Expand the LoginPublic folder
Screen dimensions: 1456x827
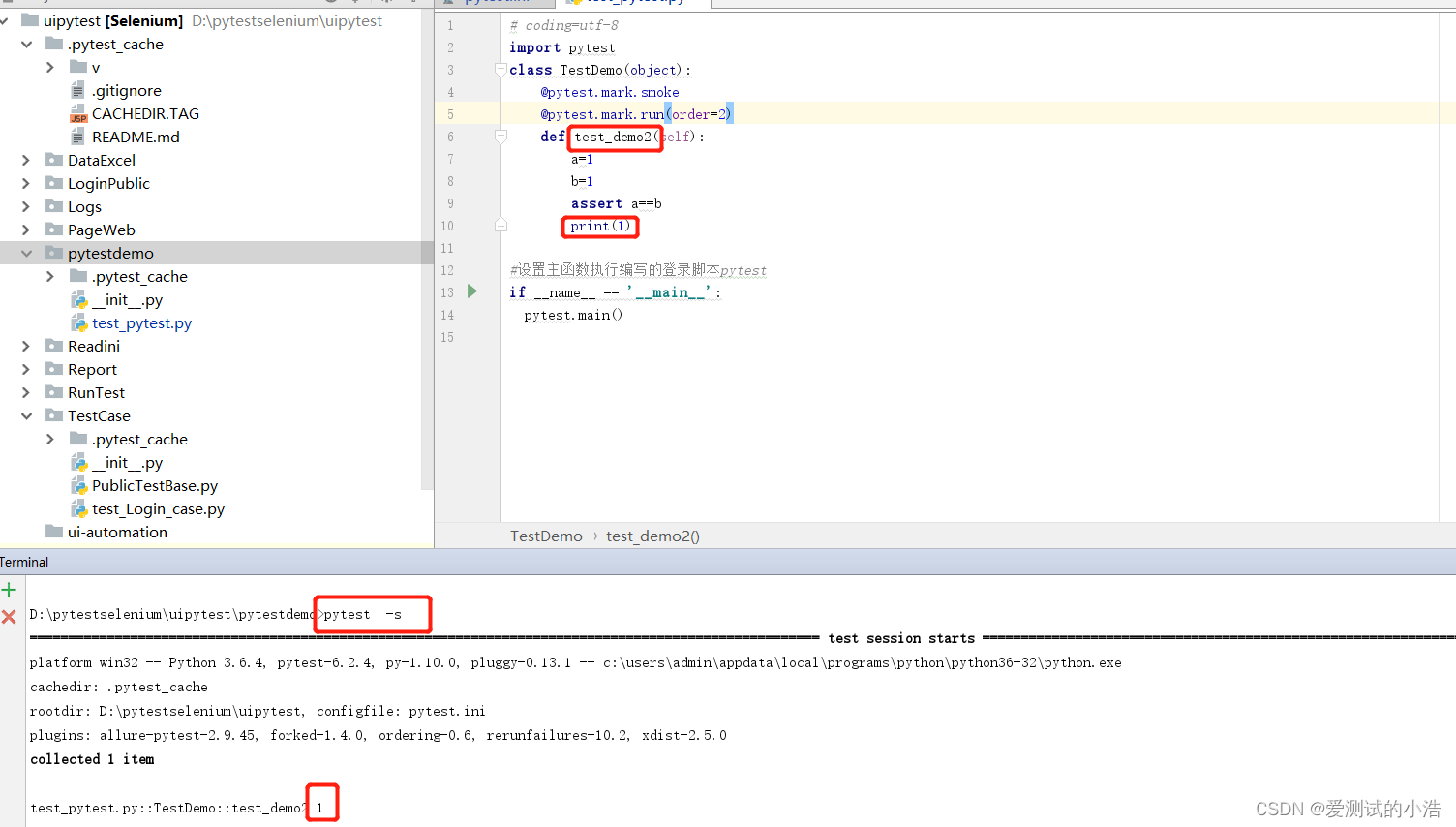pos(26,183)
